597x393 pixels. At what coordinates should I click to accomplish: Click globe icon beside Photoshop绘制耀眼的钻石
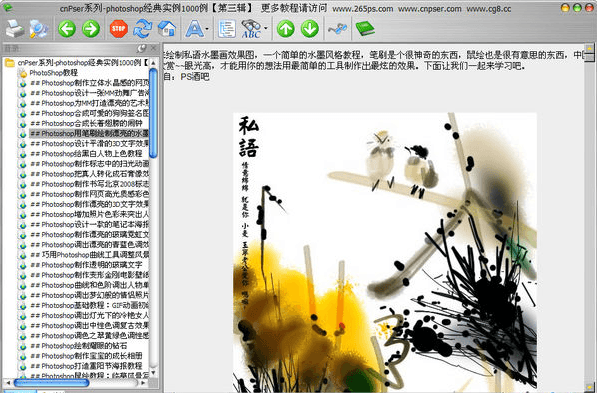tap(23, 346)
